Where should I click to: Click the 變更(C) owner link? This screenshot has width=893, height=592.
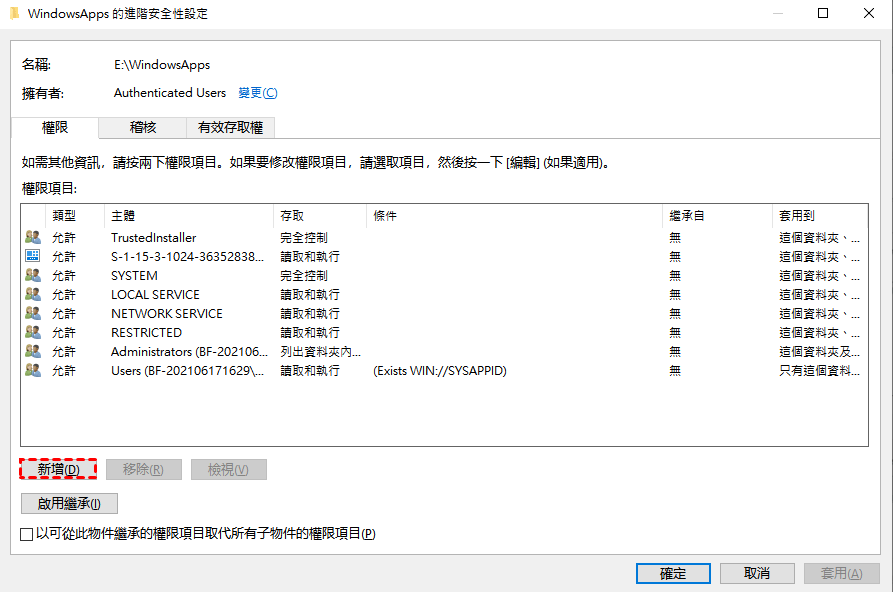click(257, 93)
